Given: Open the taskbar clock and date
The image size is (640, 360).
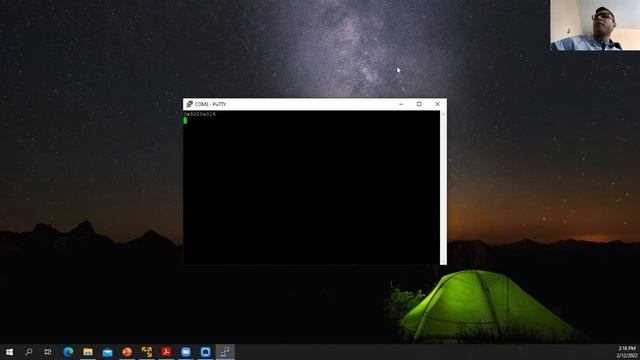Looking at the screenshot, I should pos(627,352).
